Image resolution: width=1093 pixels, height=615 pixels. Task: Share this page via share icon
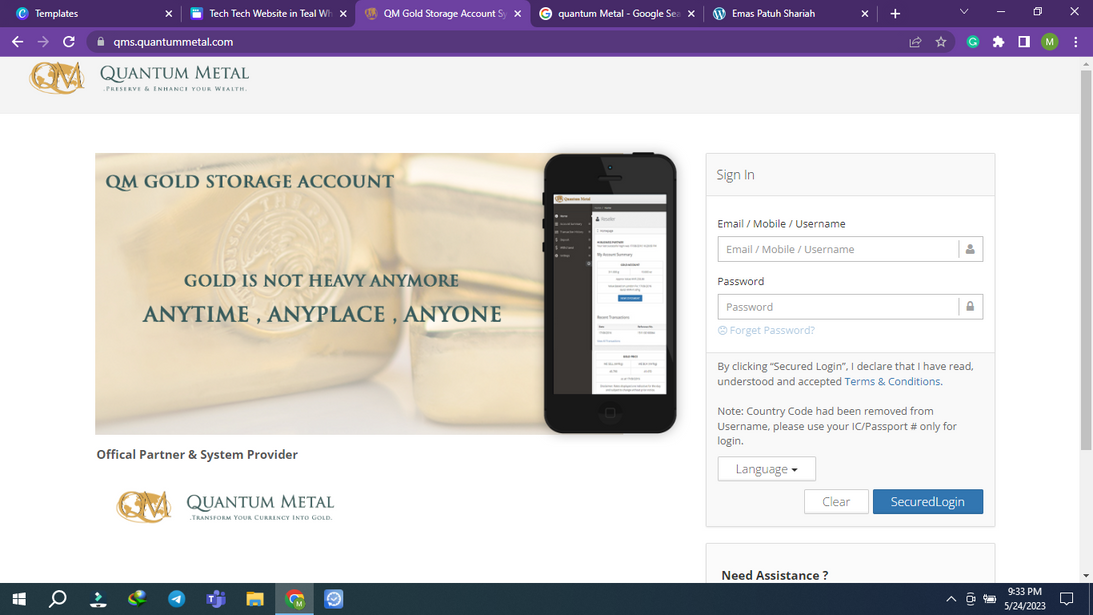coord(915,42)
